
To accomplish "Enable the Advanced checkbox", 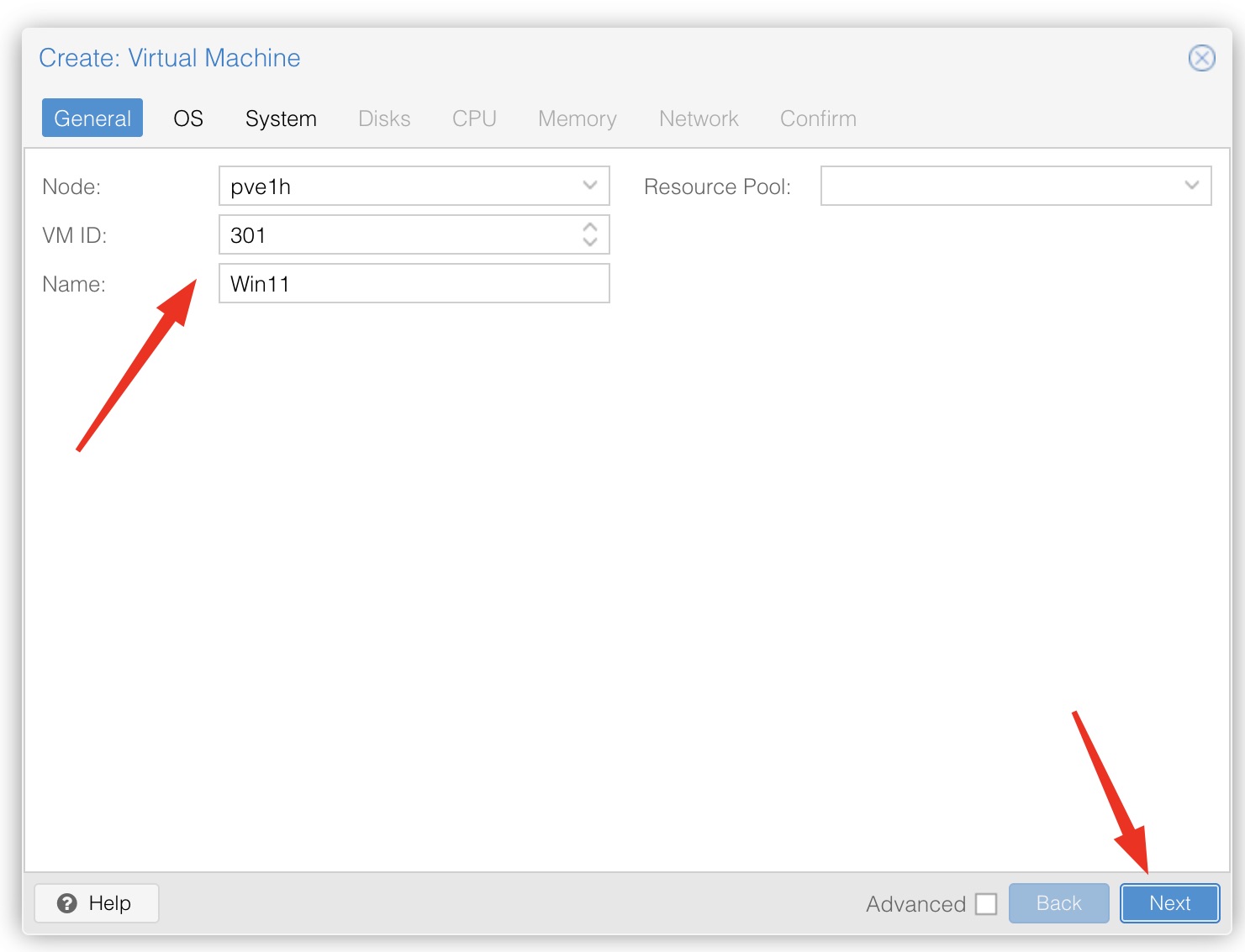I will [986, 904].
